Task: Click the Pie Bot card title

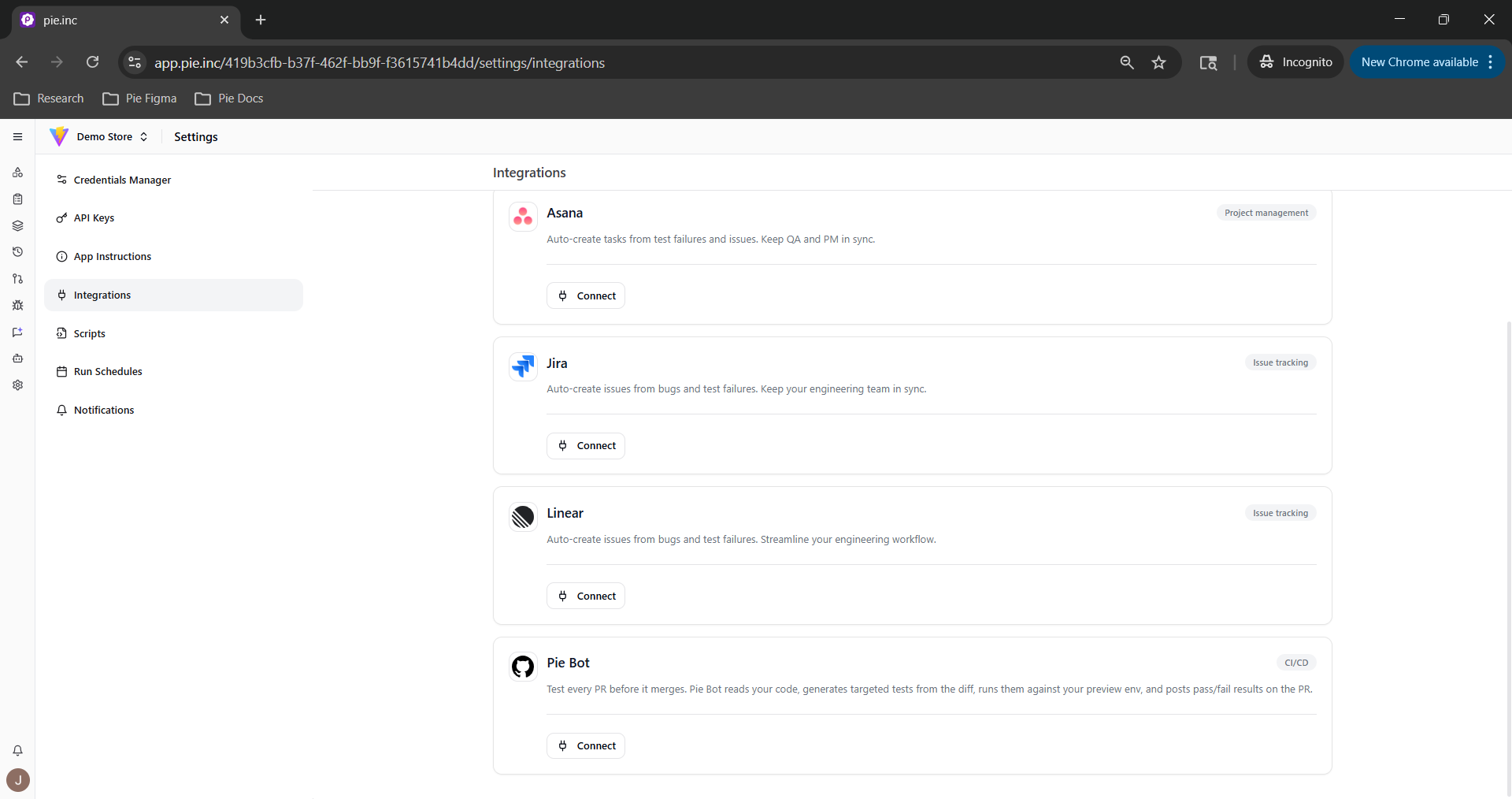Action: [x=568, y=663]
